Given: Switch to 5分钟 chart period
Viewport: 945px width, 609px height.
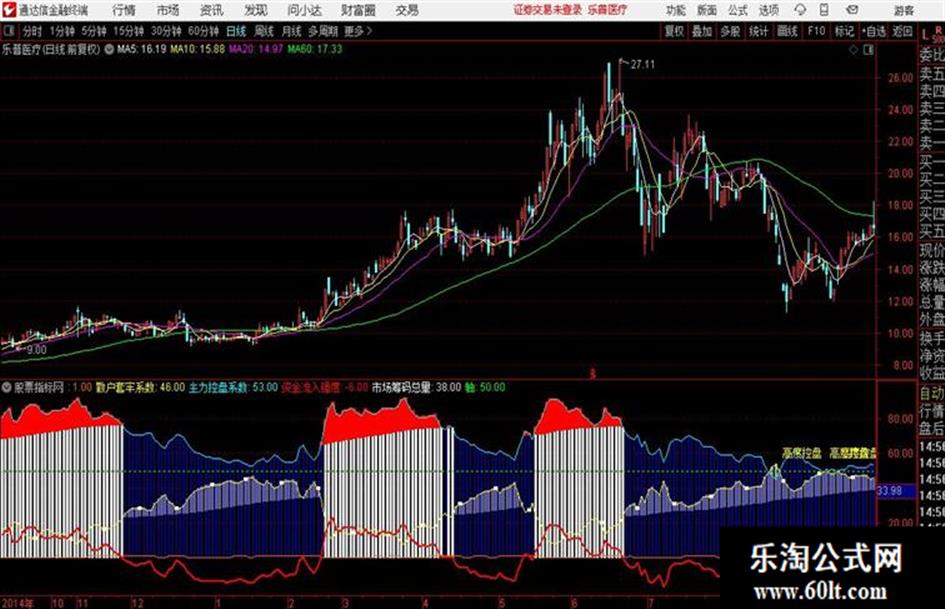Looking at the screenshot, I should pyautogui.click(x=93, y=31).
